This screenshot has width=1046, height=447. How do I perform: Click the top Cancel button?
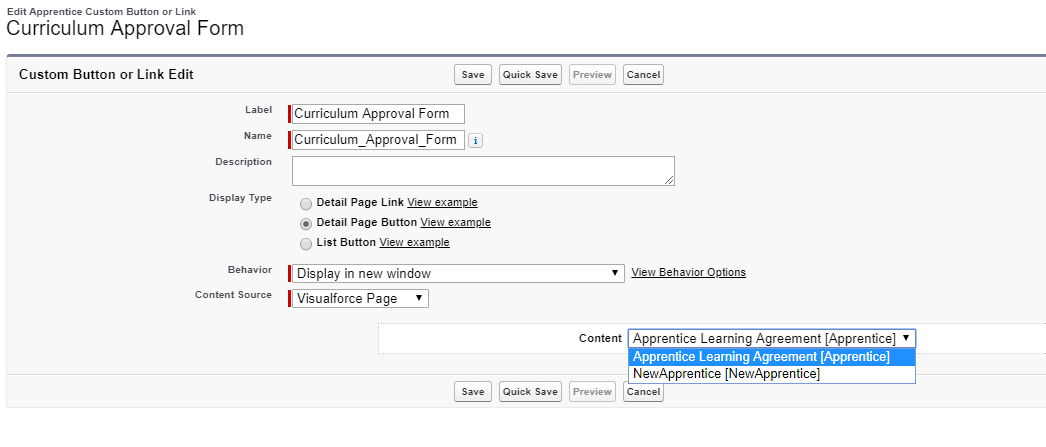pyautogui.click(x=643, y=75)
